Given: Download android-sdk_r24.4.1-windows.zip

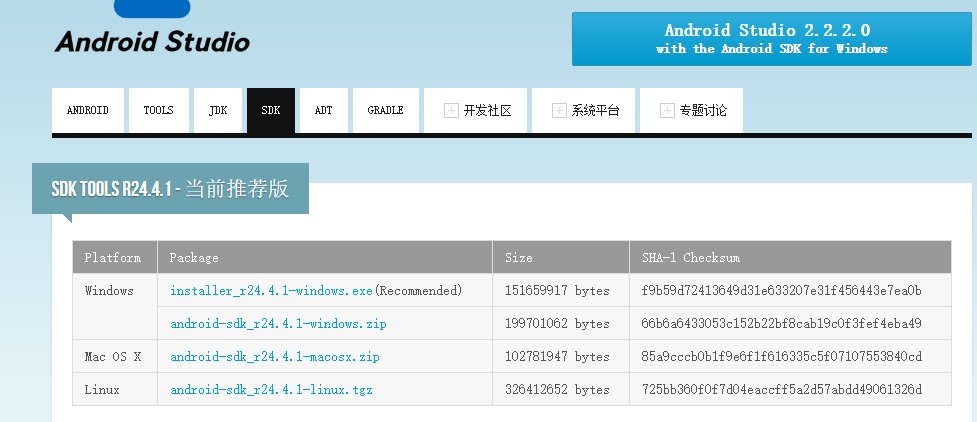Looking at the screenshot, I should click(x=278, y=324).
